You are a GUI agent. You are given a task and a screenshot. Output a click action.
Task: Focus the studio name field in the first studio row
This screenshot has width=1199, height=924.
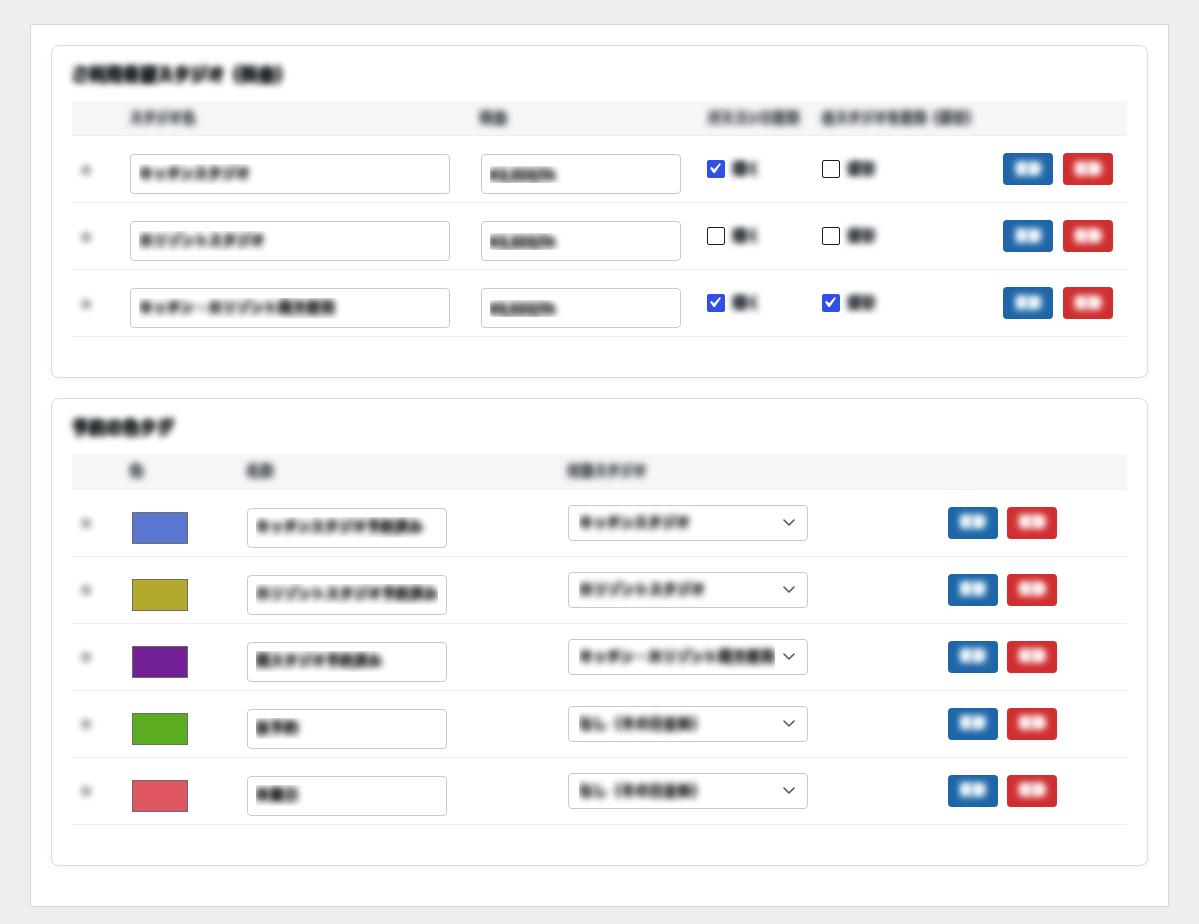click(x=290, y=174)
